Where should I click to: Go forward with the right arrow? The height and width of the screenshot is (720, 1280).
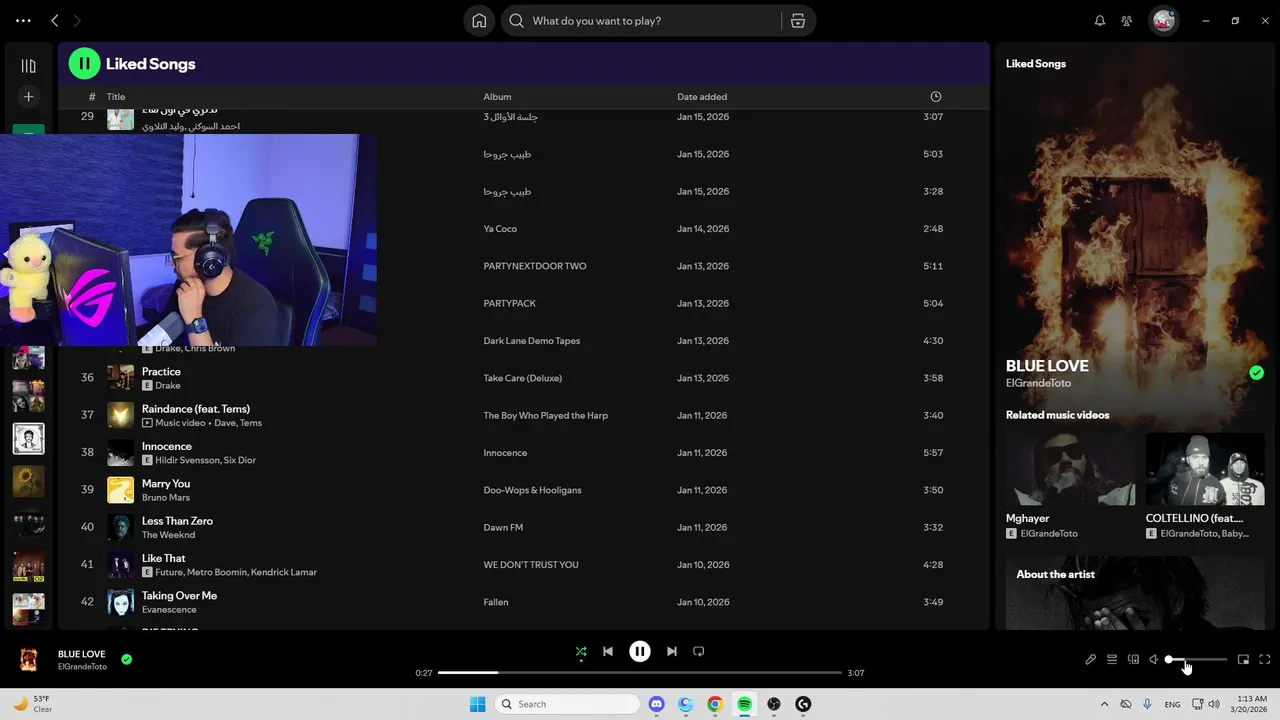[77, 21]
